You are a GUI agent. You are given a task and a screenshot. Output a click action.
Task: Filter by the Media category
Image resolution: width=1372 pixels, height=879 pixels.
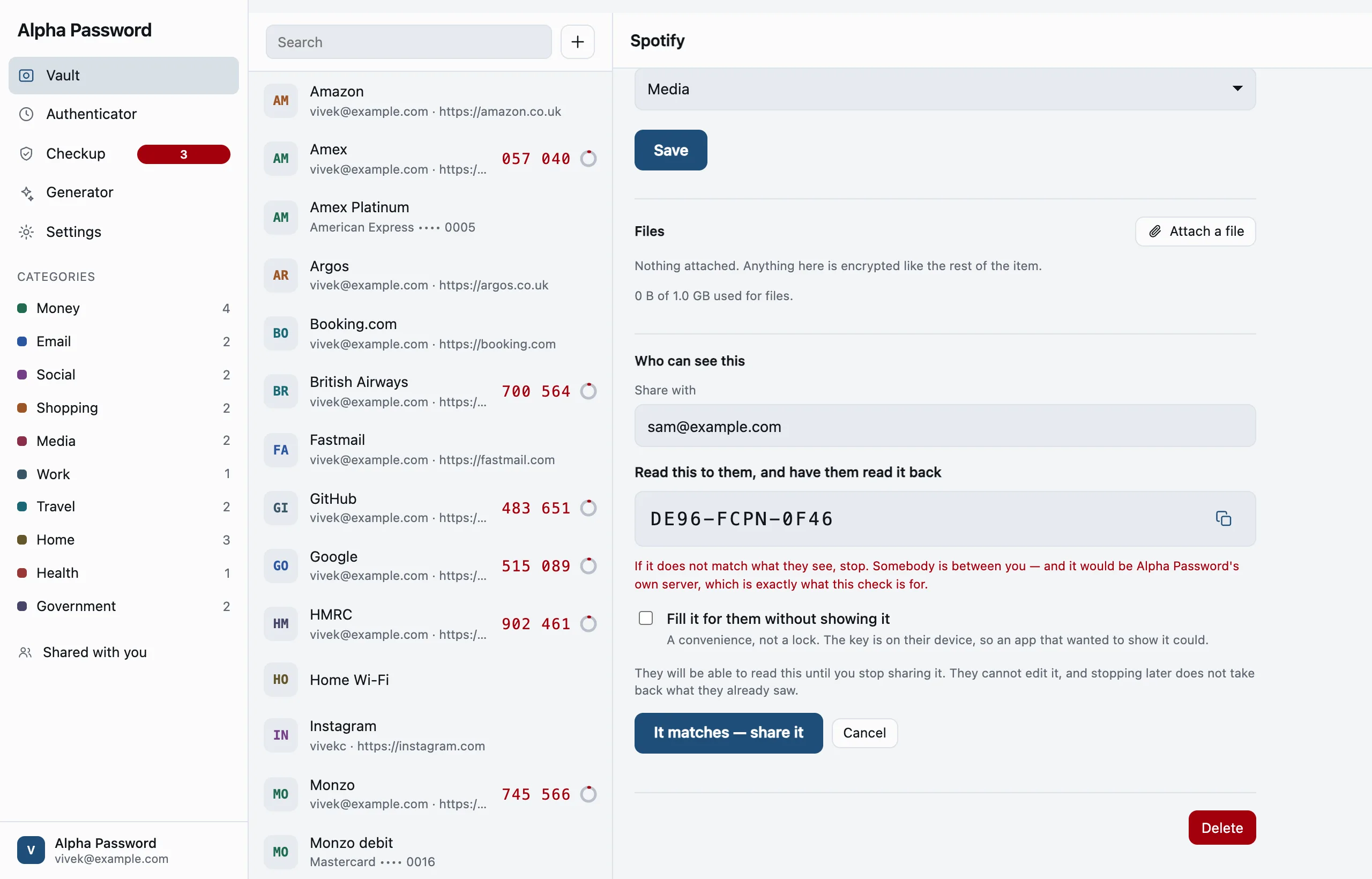tap(123, 441)
